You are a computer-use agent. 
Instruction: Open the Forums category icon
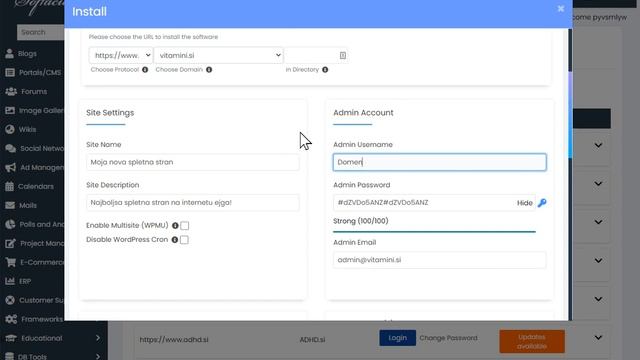tap(11, 91)
